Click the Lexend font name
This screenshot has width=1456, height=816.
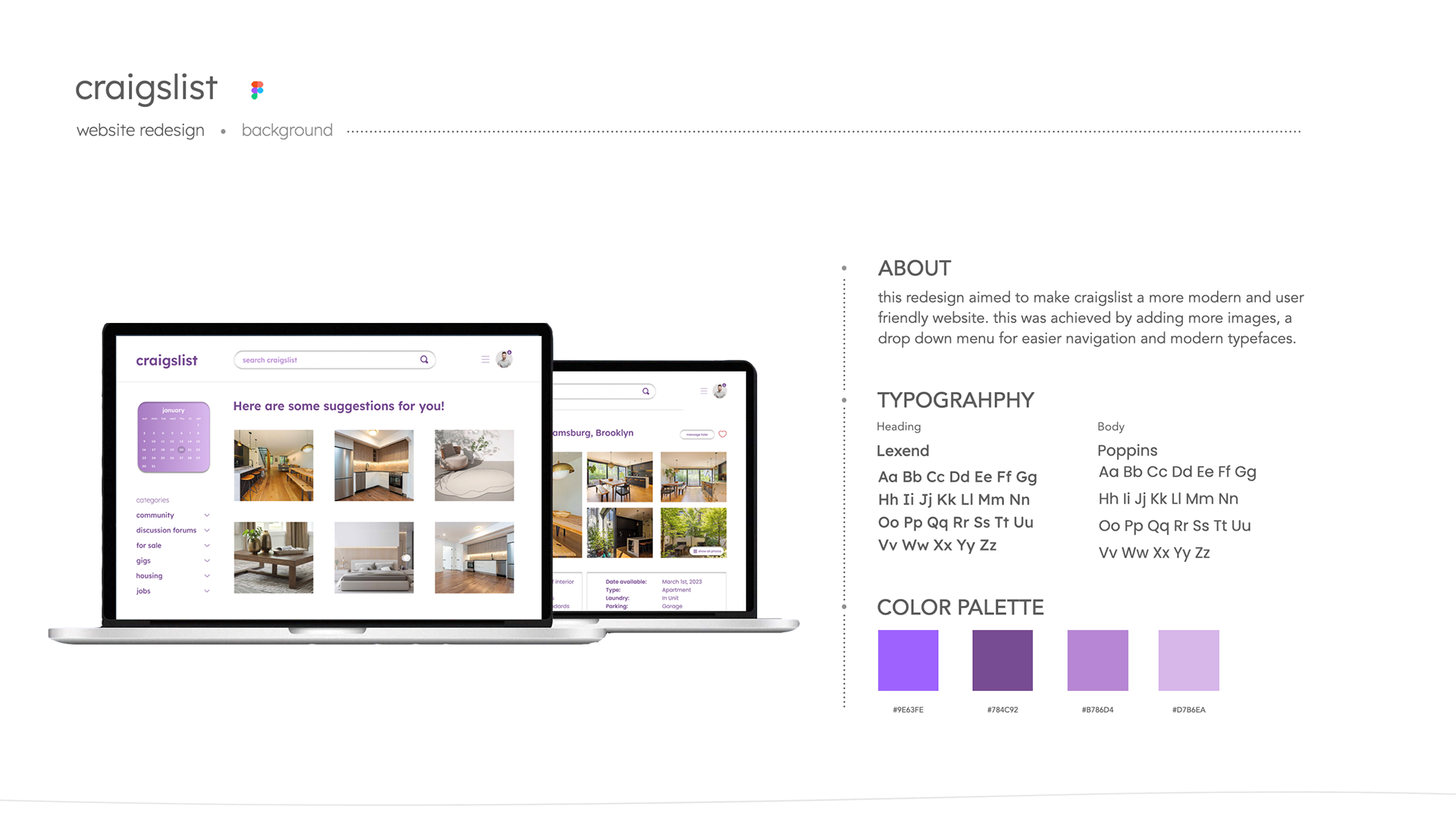pos(902,451)
